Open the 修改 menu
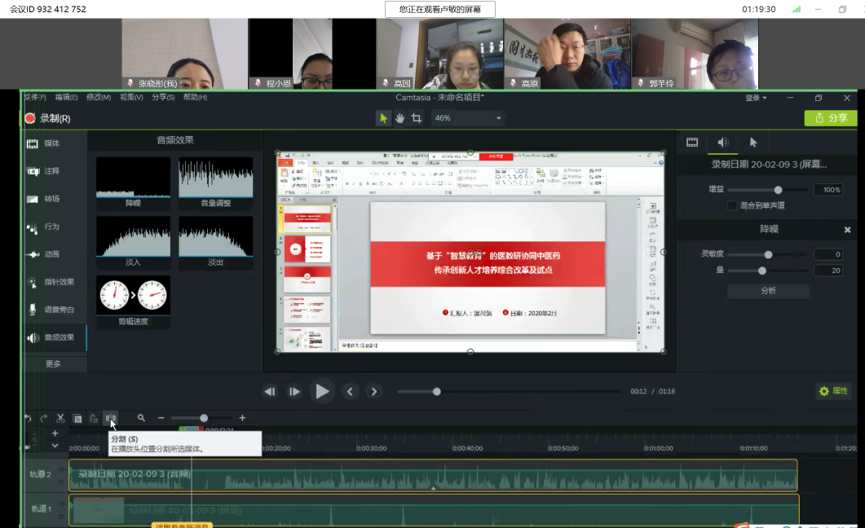Image resolution: width=865 pixels, height=528 pixels. click(98, 97)
